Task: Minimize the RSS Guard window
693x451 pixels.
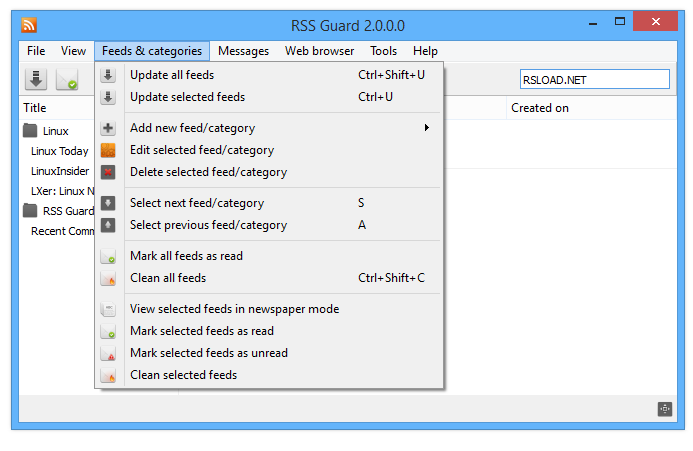Action: (x=593, y=23)
